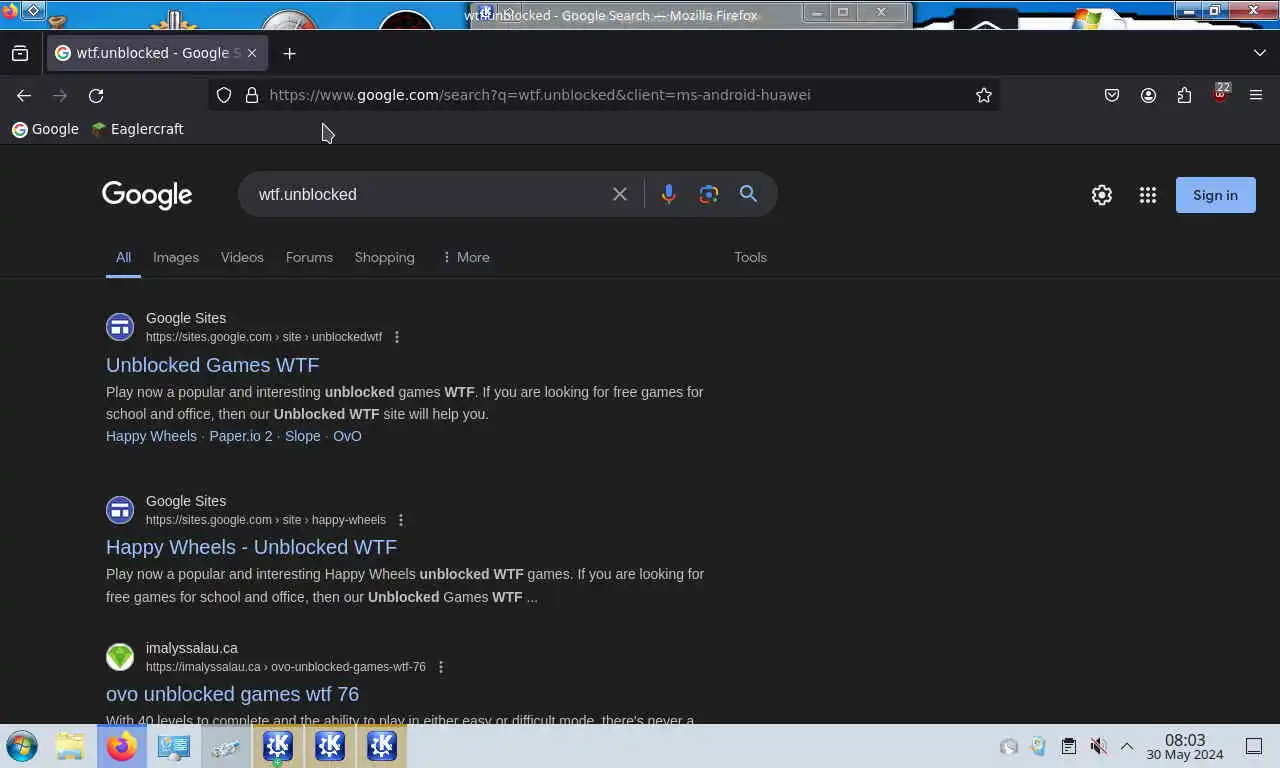1280x768 pixels.
Task: List all tabs dropdown arrow
Action: [x=1259, y=53]
